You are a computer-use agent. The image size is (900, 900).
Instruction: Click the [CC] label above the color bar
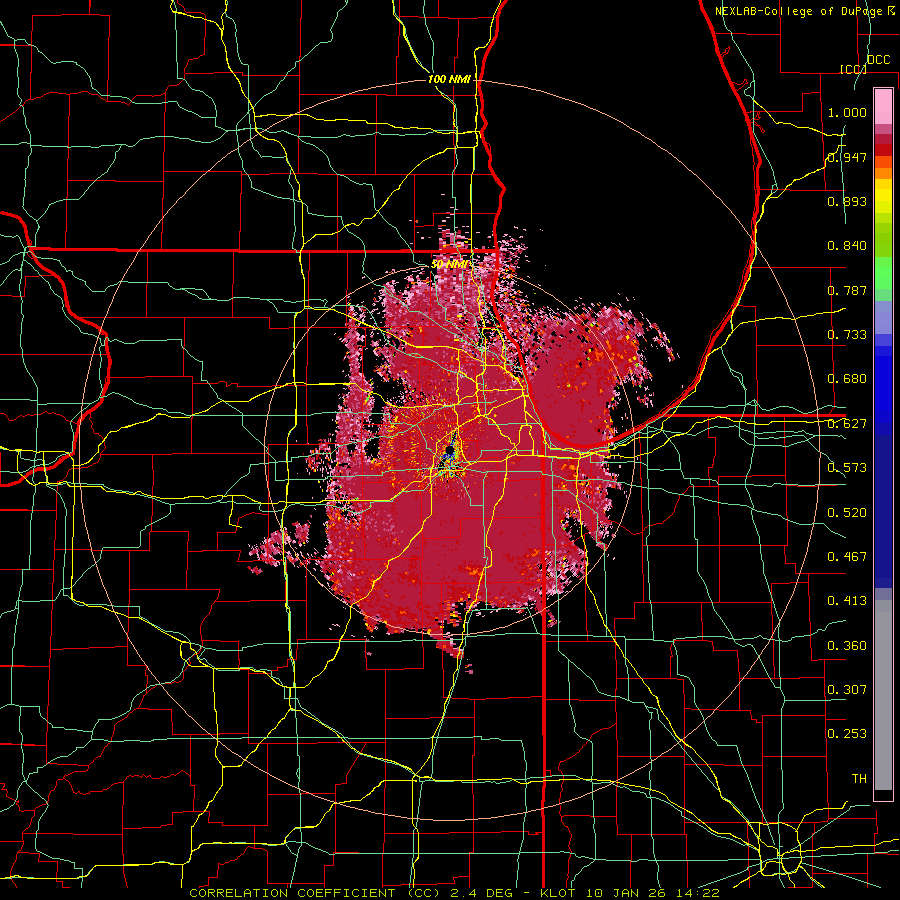[x=853, y=69]
